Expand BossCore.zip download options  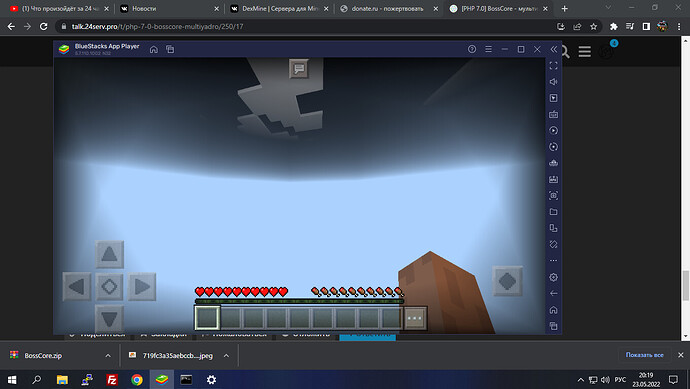(108, 356)
